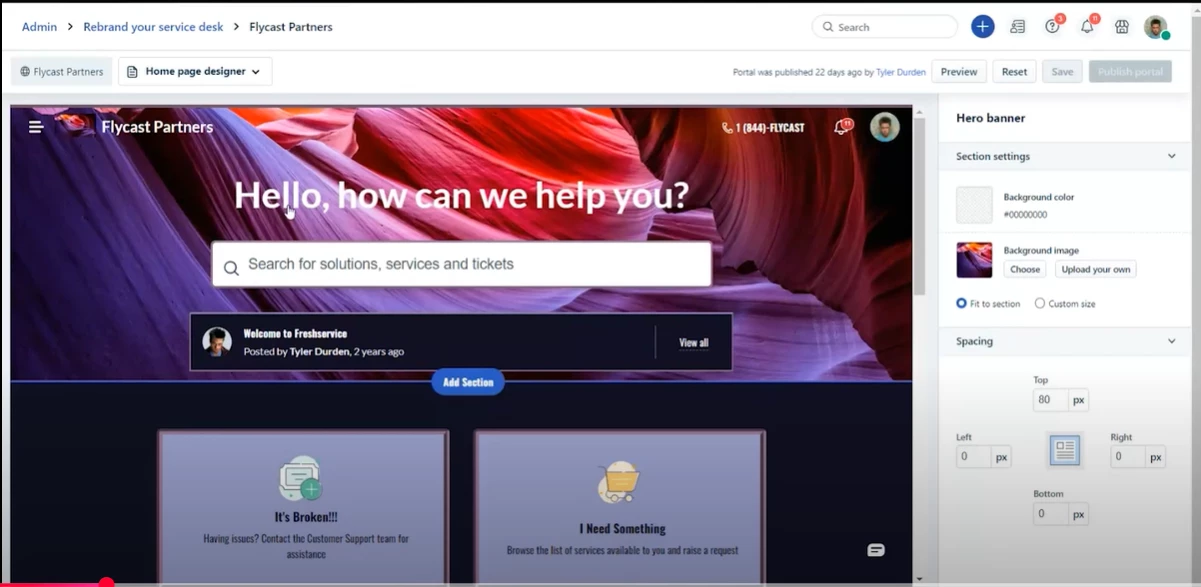
Task: Collapse the Spacing panel
Action: [1172, 341]
